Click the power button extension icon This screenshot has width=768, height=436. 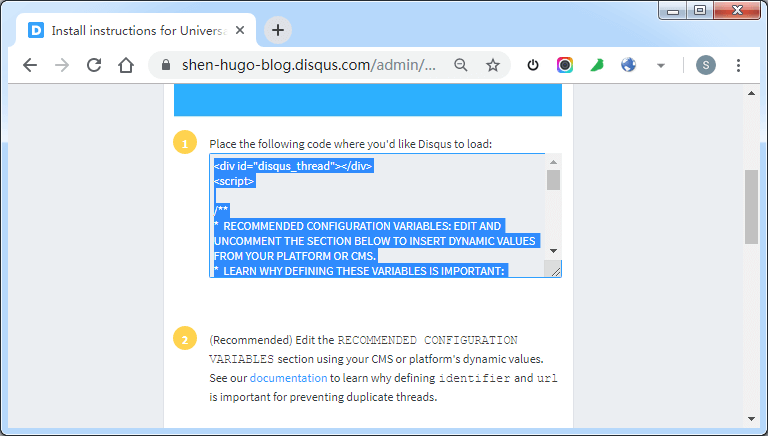[533, 65]
